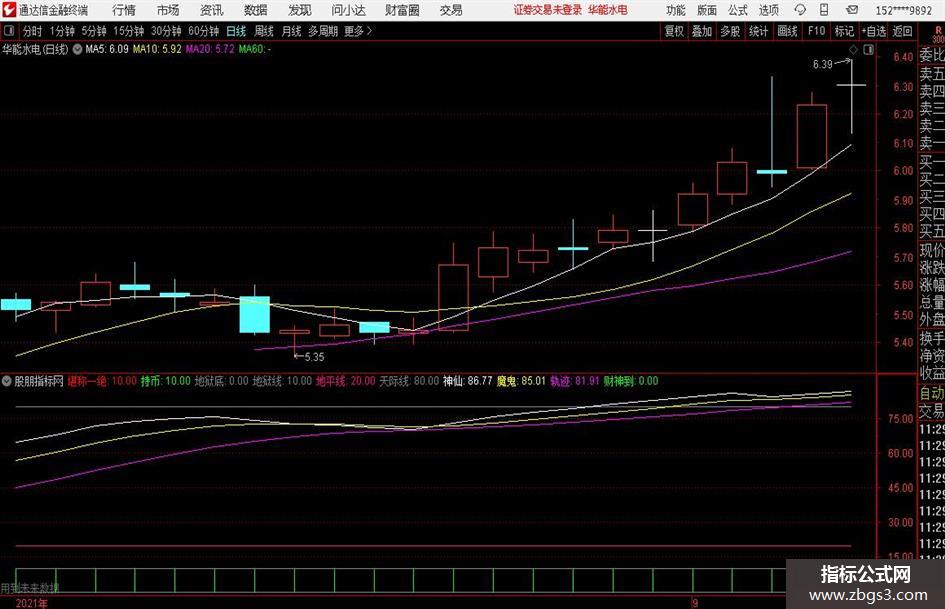Open the 版面 menu
945x609 pixels.
coord(707,10)
